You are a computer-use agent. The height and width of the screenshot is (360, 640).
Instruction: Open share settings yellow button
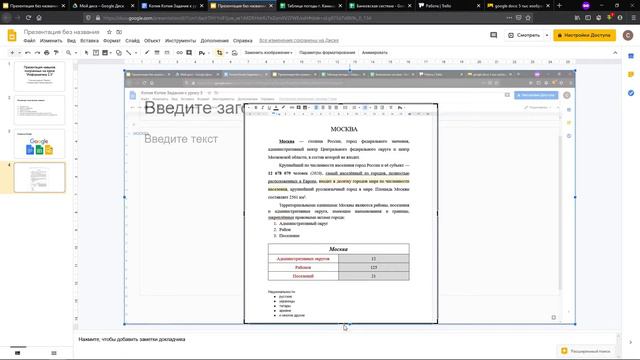(584, 36)
